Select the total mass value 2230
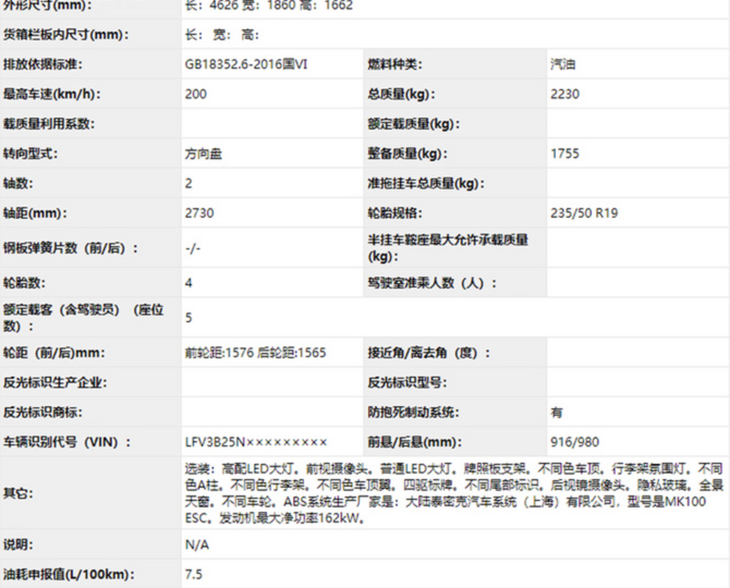730x588 pixels. click(x=565, y=94)
